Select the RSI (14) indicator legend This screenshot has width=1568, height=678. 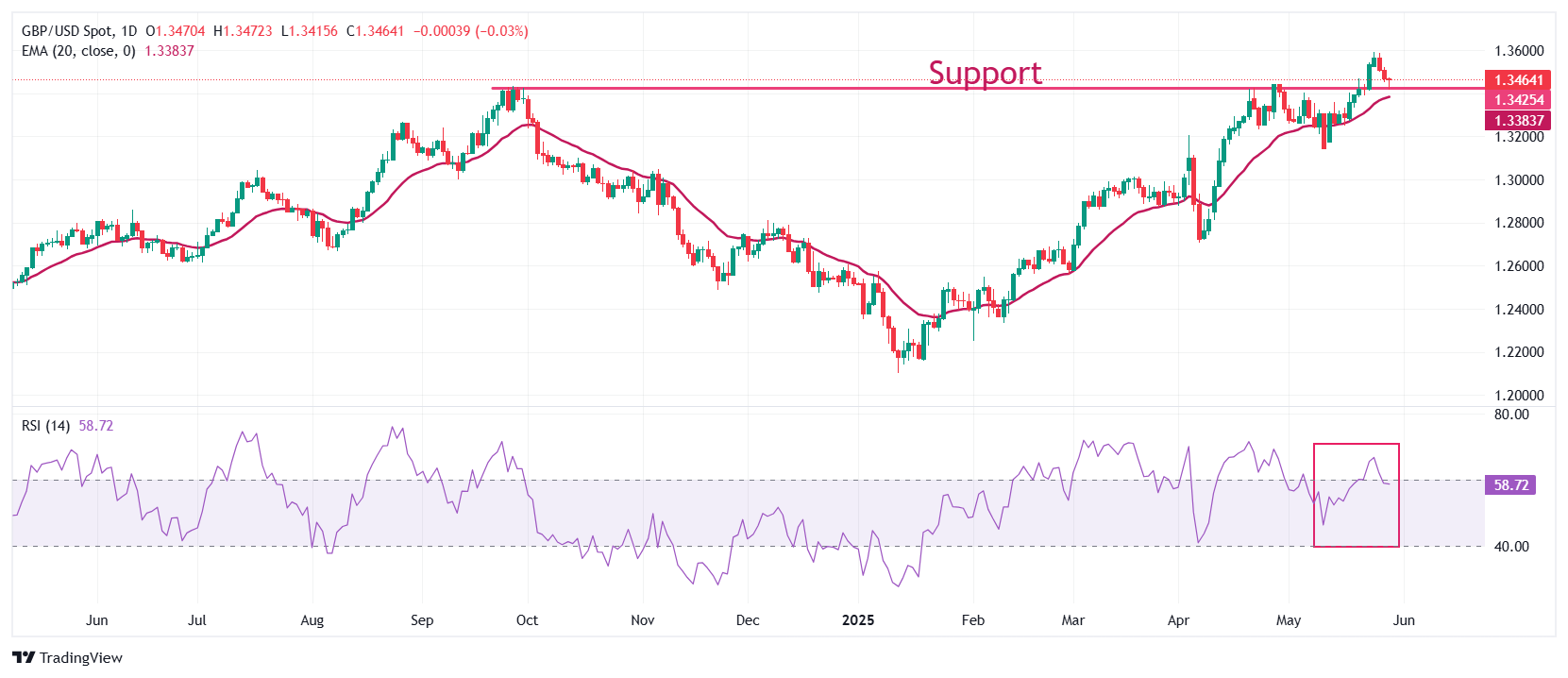pos(45,426)
